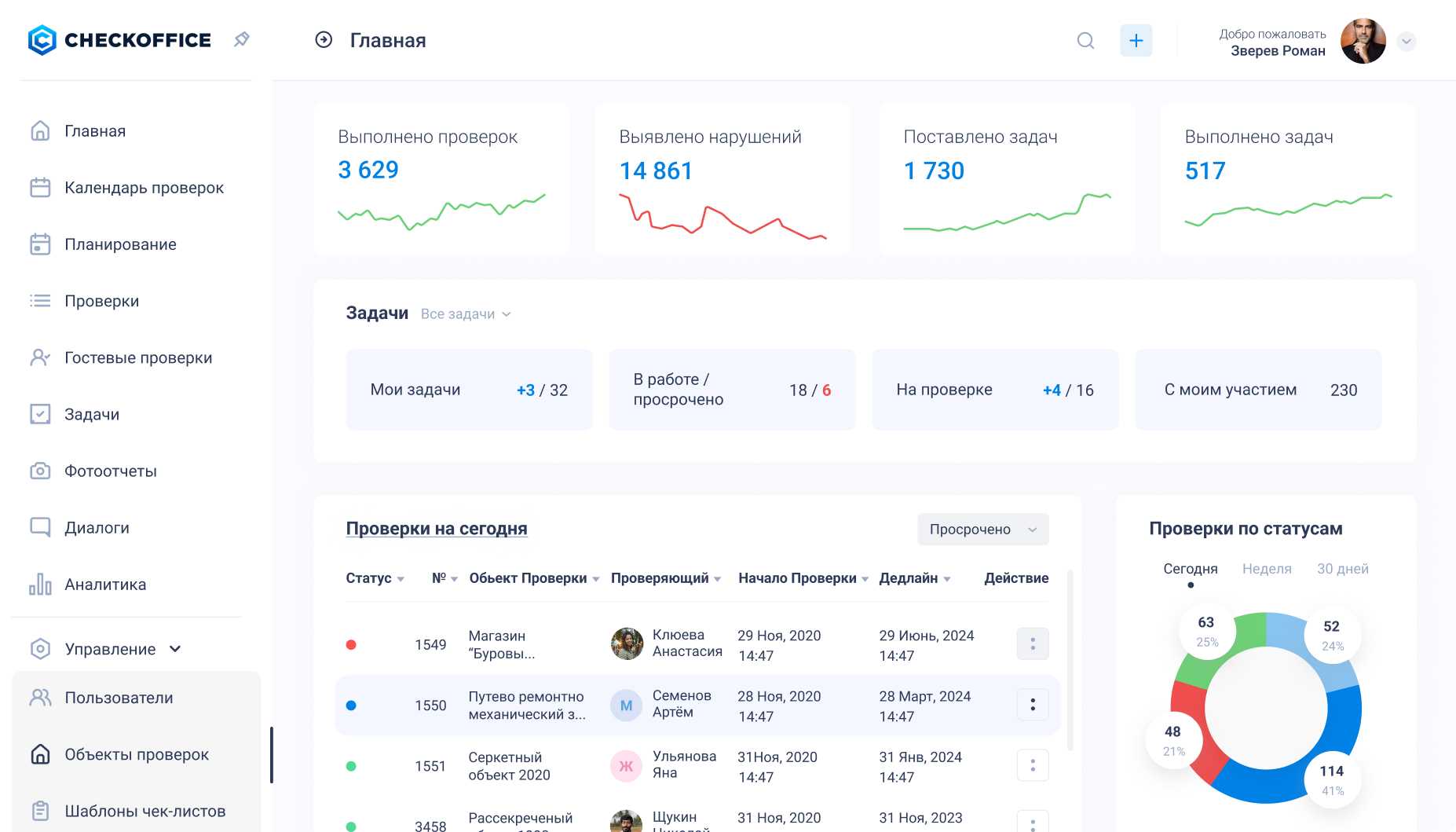
Task: Create a new item with the plus button
Action: pos(1136,40)
